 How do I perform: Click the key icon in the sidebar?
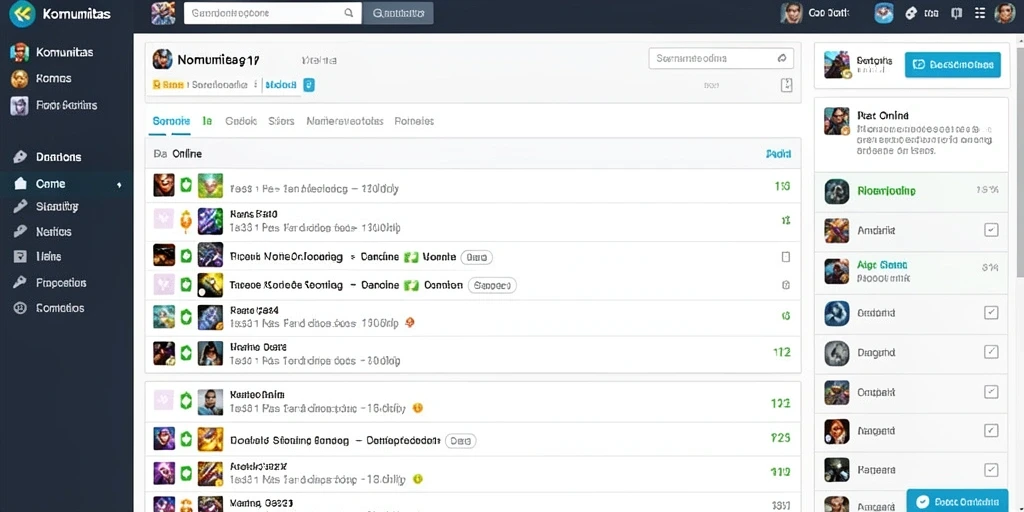click(20, 282)
